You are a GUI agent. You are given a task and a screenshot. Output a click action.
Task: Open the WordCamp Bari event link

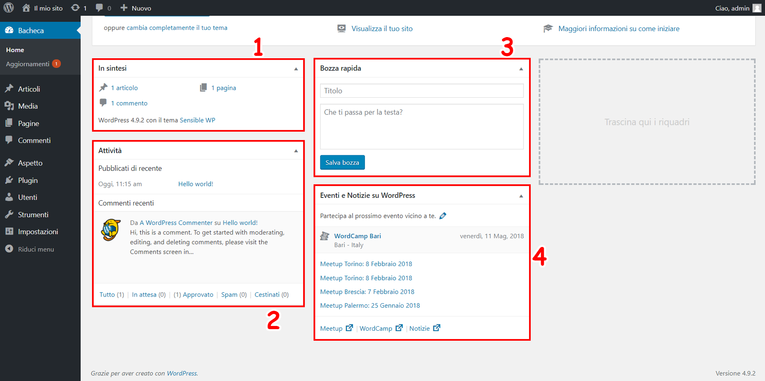(x=358, y=236)
